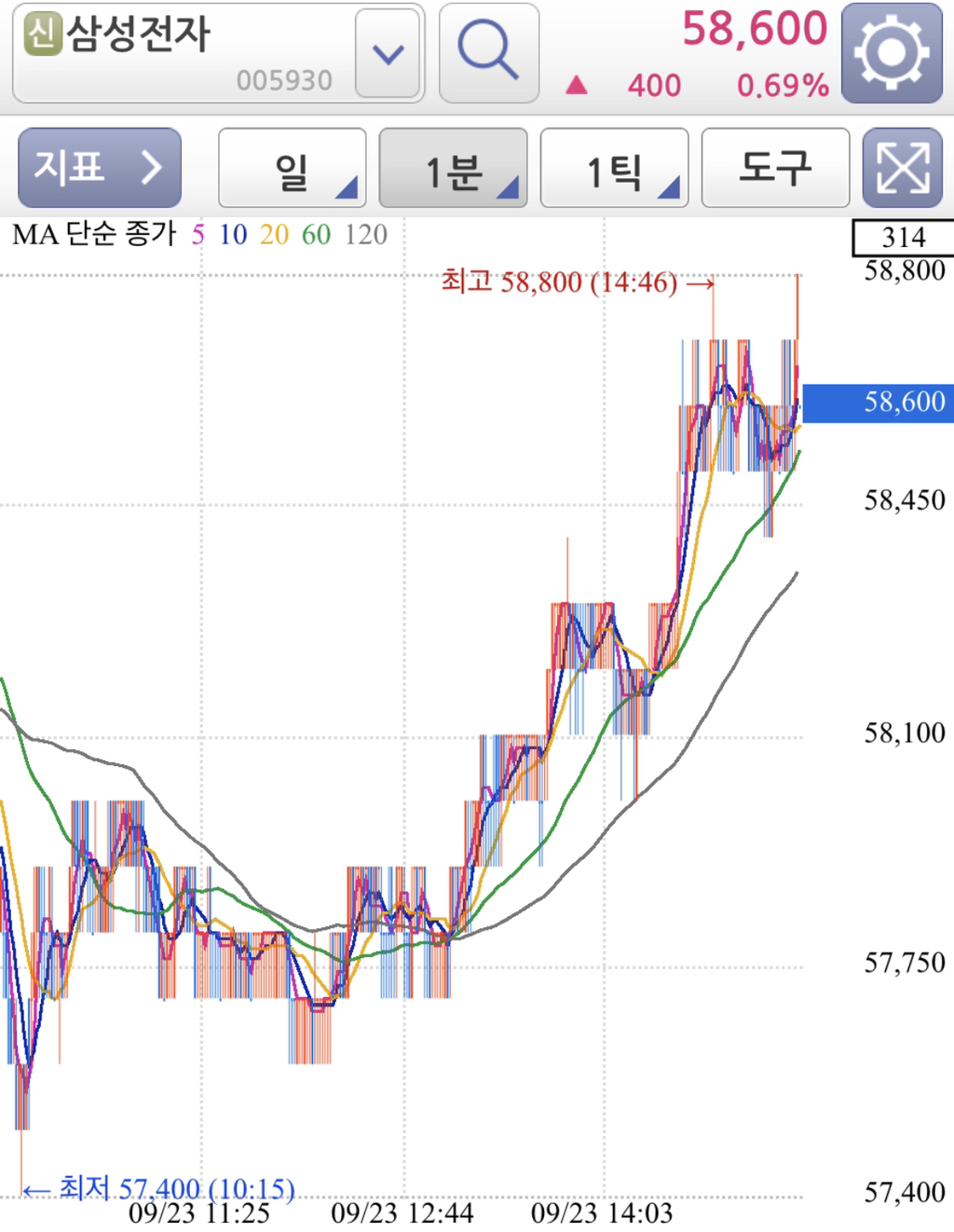This screenshot has height=1232, width=954.
Task: Select the MA 120 legend label
Action: [x=365, y=235]
